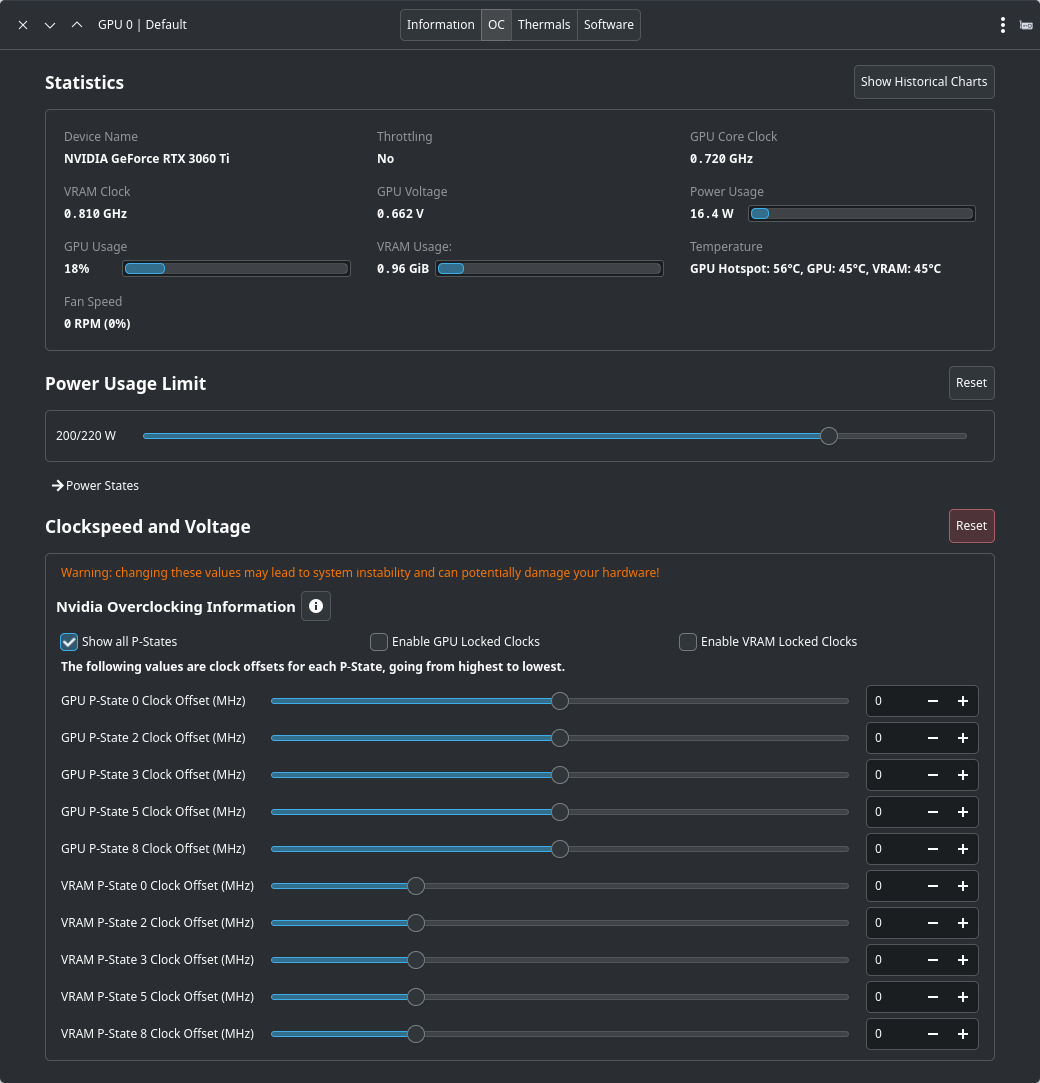Increase GPU P-State 5 offset with plus

coord(963,812)
